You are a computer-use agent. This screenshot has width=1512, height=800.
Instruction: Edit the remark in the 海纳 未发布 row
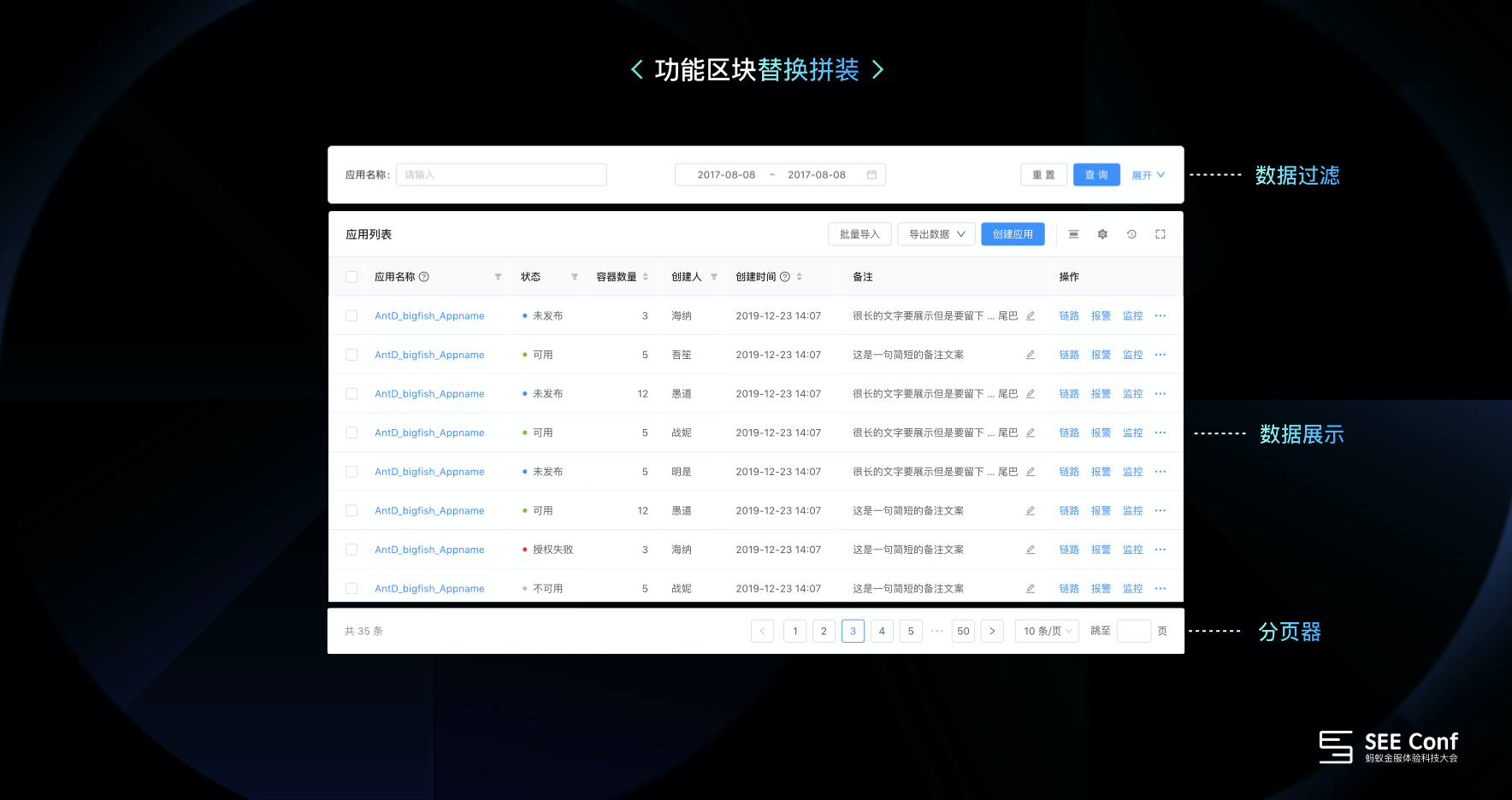pos(1031,316)
